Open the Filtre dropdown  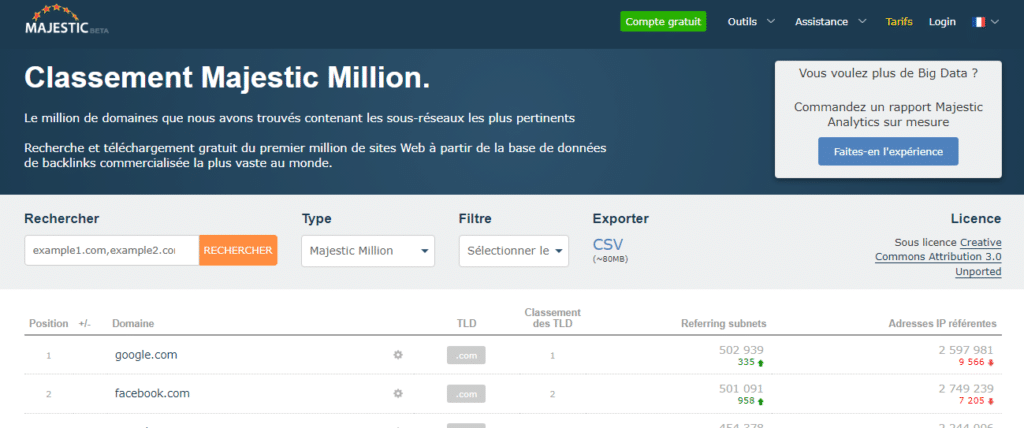click(514, 251)
